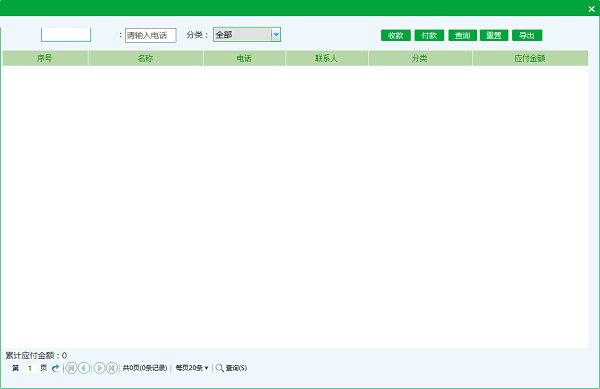Click the jump-to-page arrow icon

pos(55,368)
